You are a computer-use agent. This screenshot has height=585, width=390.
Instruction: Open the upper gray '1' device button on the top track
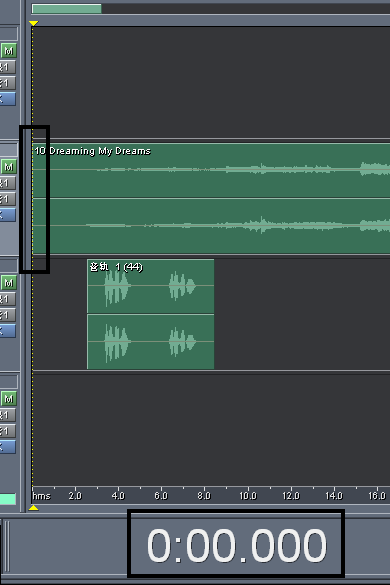pyautogui.click(x=7, y=67)
